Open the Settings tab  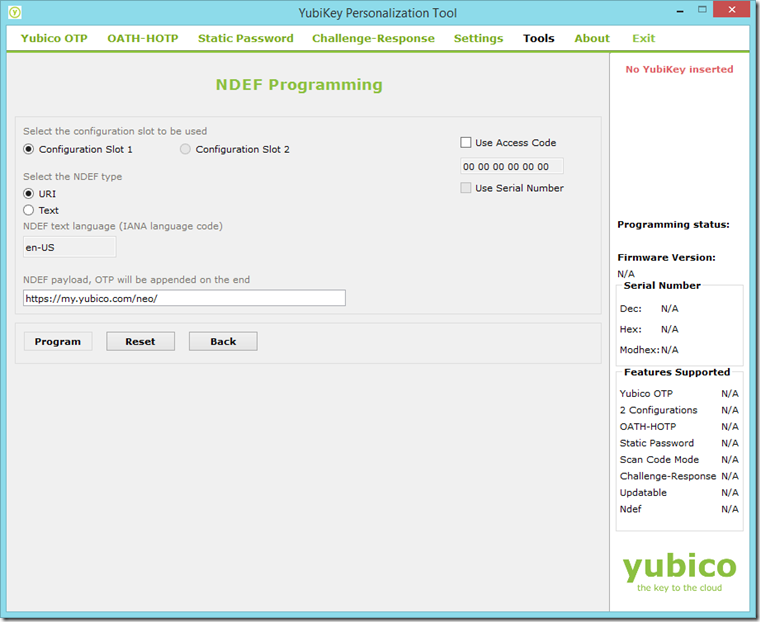coord(478,38)
